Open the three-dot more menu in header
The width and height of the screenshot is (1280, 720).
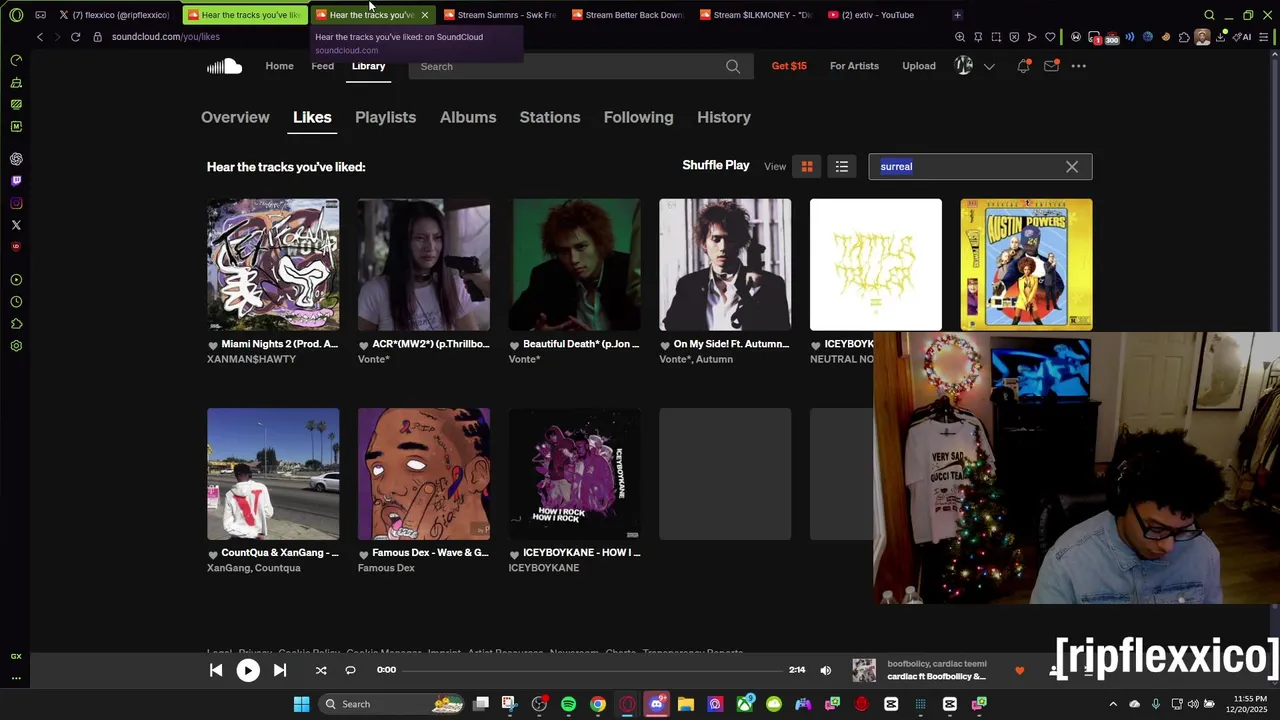pos(1079,66)
